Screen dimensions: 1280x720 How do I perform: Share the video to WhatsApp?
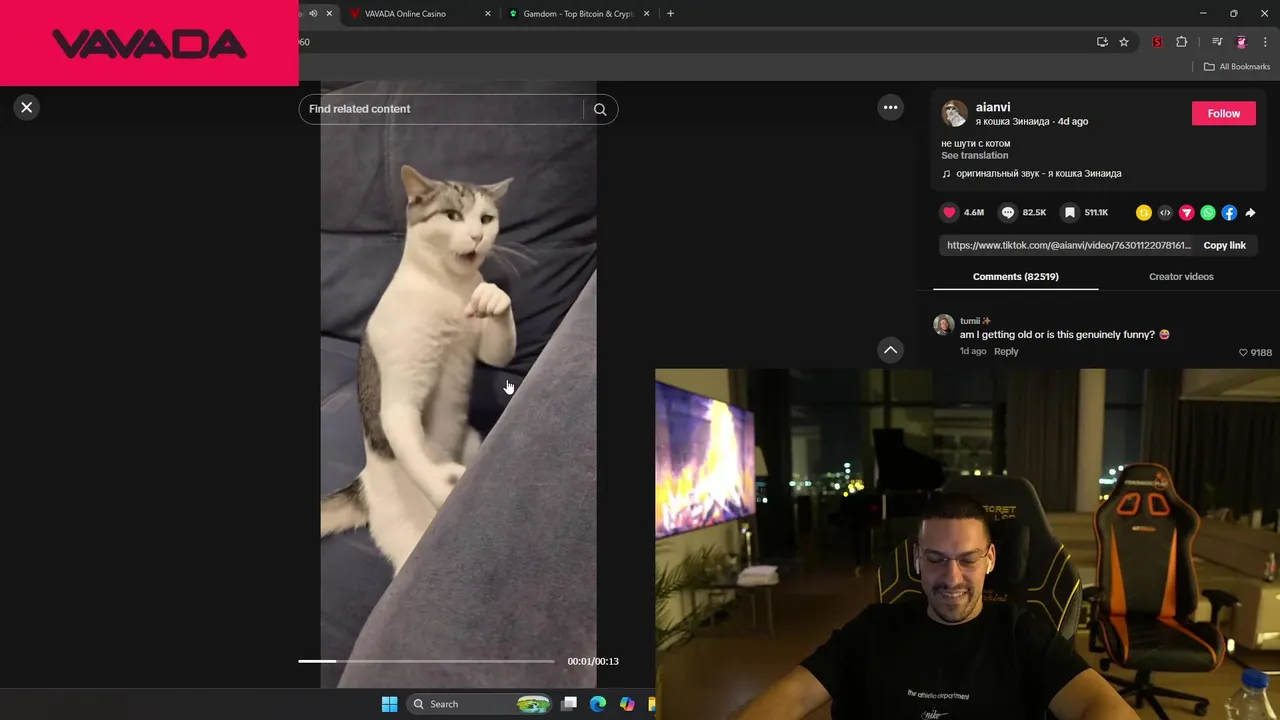click(x=1208, y=212)
